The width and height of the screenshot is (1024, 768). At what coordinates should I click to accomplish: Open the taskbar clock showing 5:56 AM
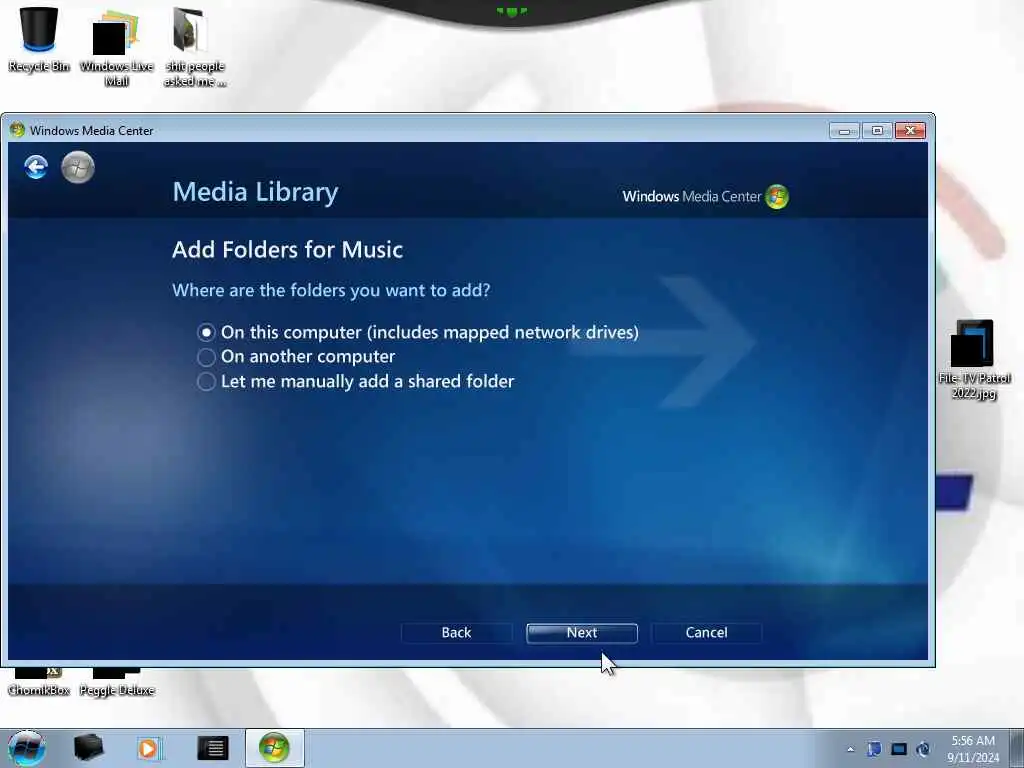(x=973, y=749)
